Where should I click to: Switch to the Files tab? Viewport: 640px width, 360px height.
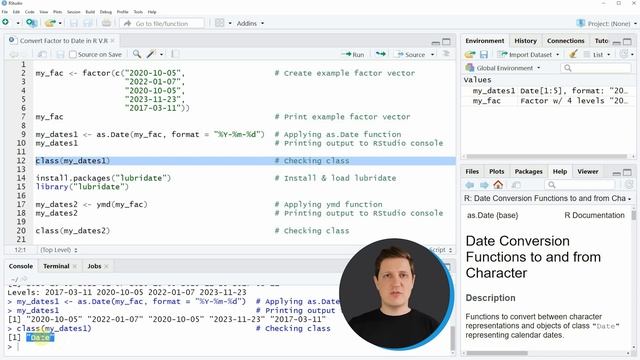[472, 171]
